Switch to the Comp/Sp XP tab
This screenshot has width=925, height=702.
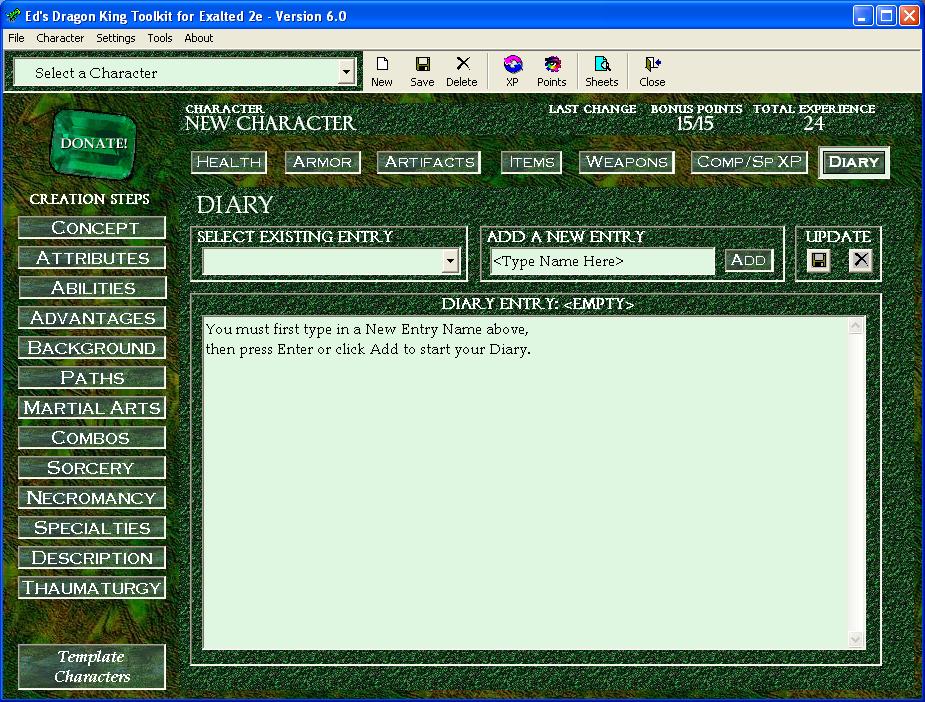pos(749,162)
